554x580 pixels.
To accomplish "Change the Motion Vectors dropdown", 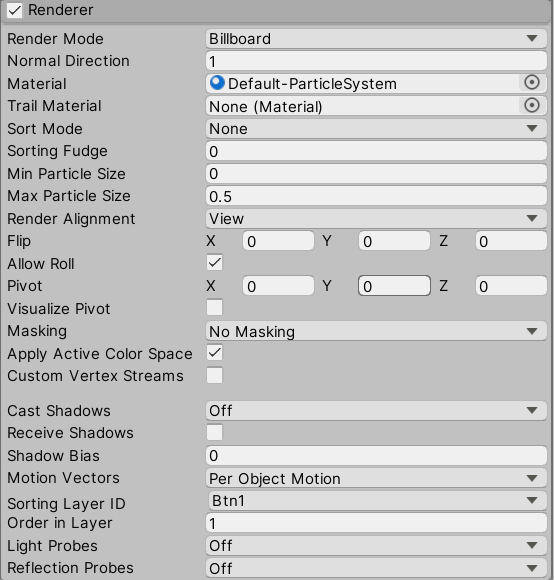I will click(x=376, y=478).
